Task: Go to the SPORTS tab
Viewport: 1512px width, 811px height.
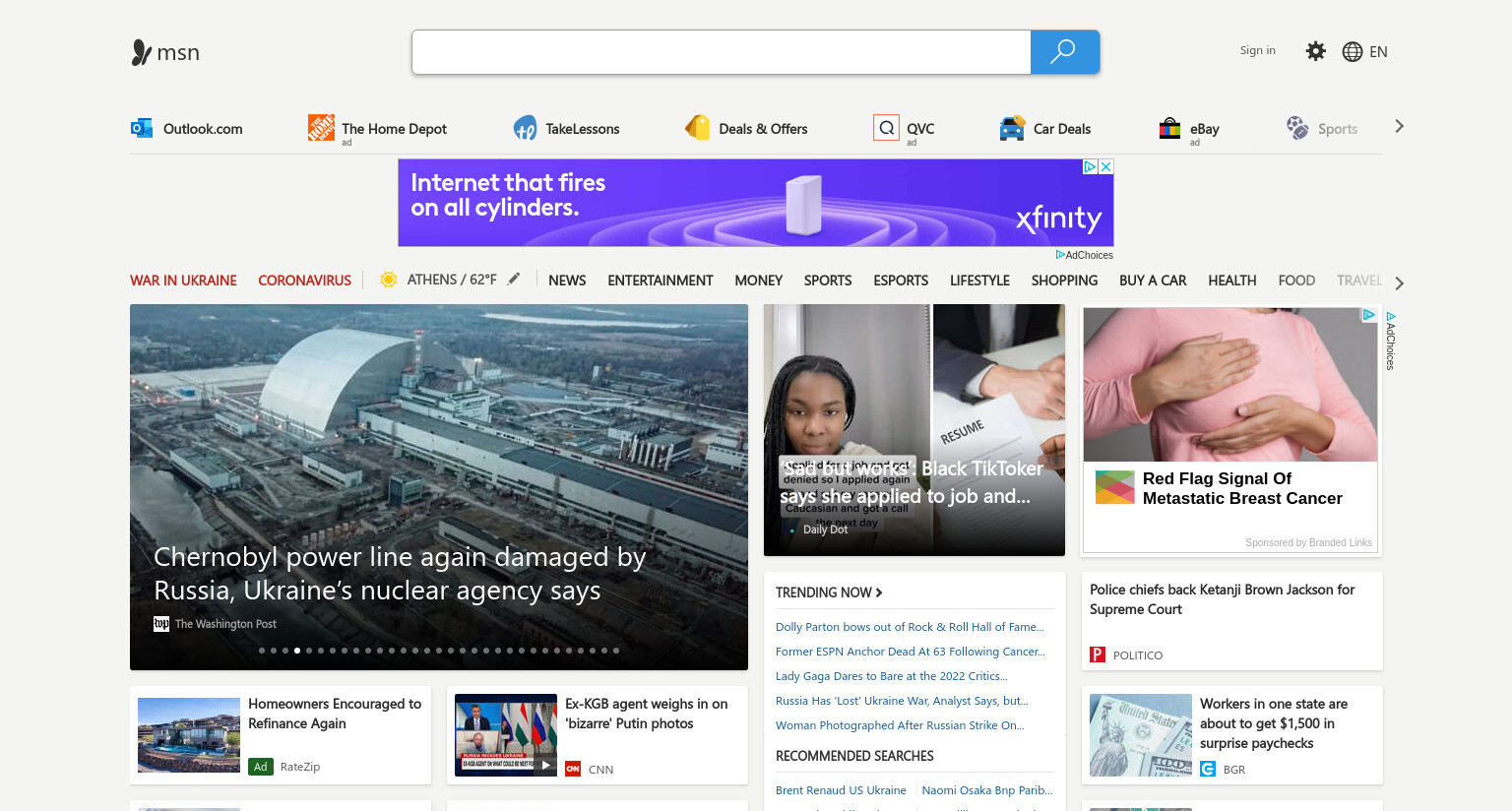Action: tap(828, 281)
